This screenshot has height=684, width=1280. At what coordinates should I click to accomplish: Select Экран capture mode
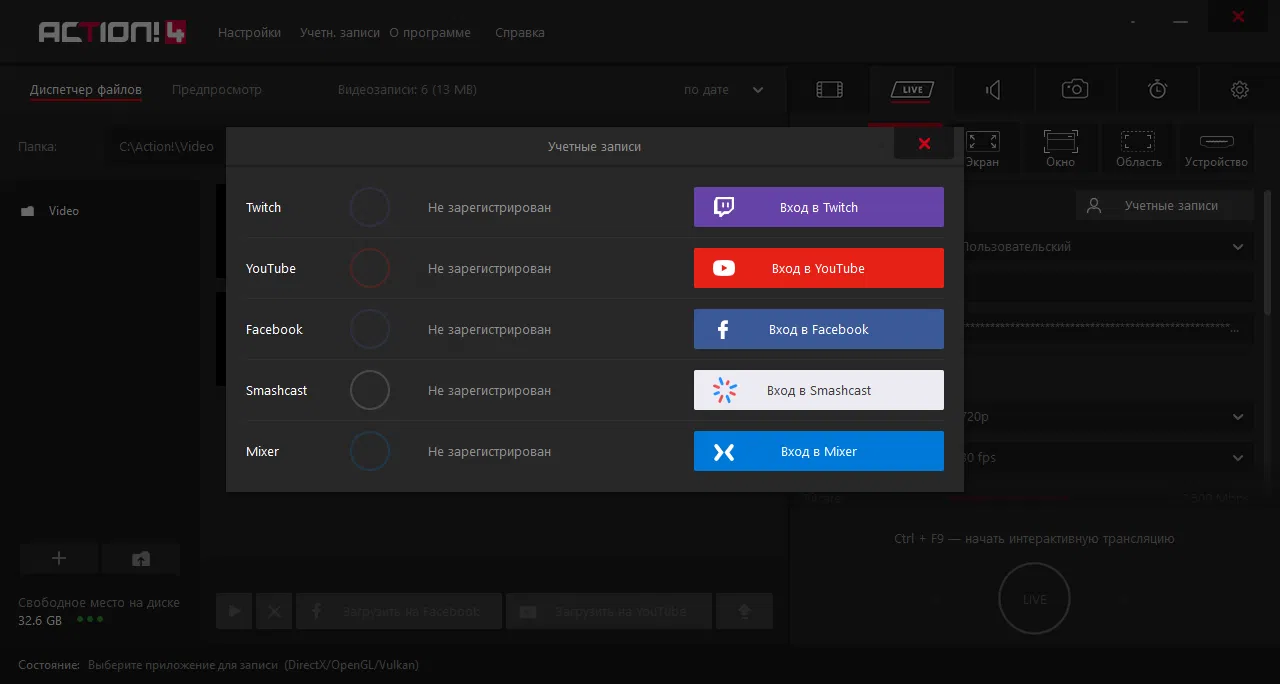(982, 150)
